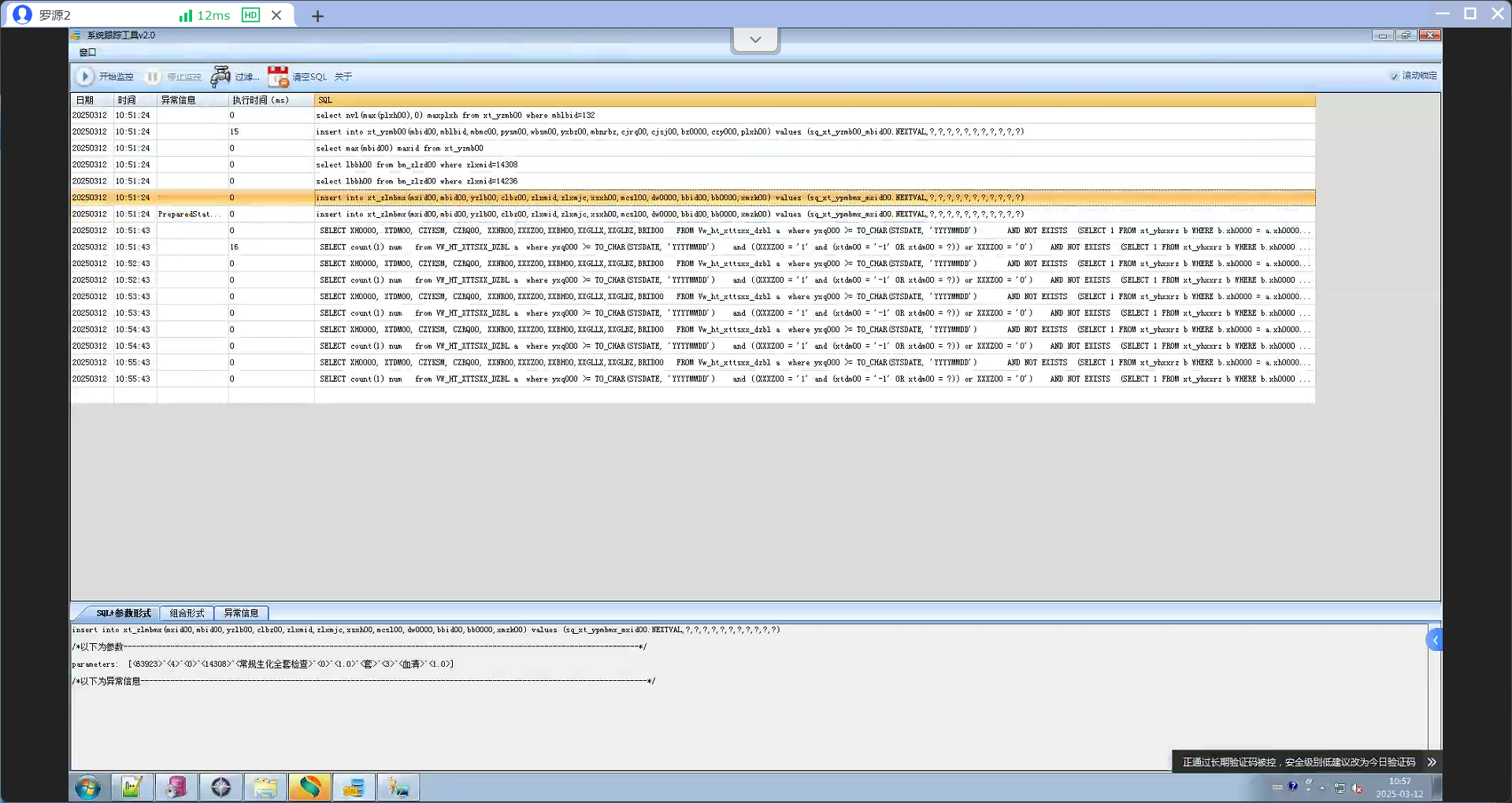The image size is (1512, 803).
Task: Select the row with zlxmid=14308
Action: 693,165
